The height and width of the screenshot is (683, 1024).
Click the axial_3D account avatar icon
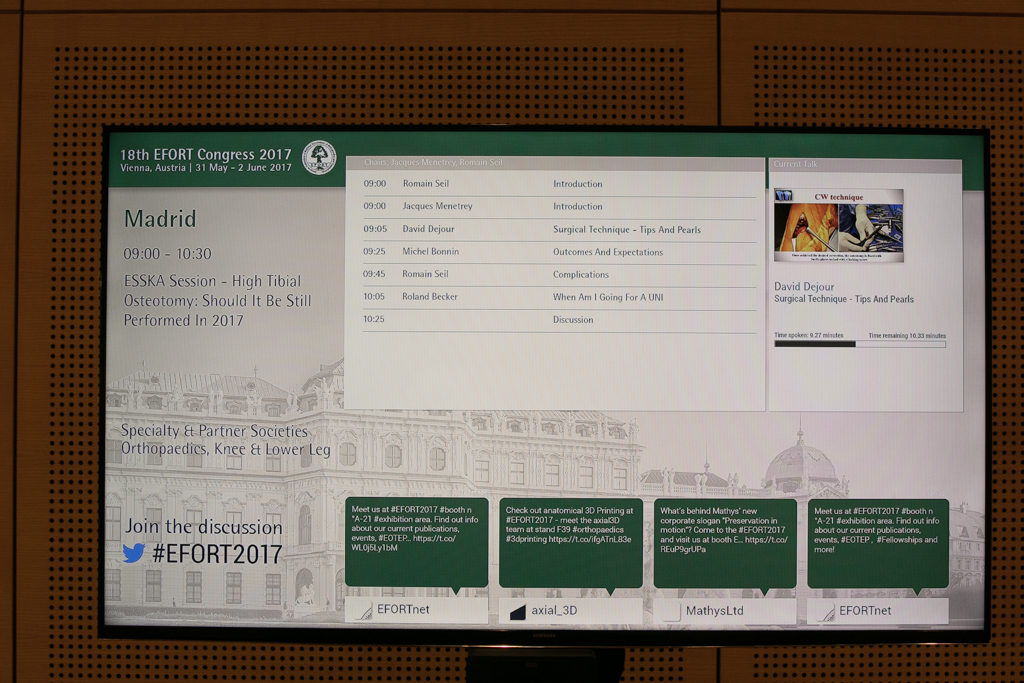pos(518,612)
